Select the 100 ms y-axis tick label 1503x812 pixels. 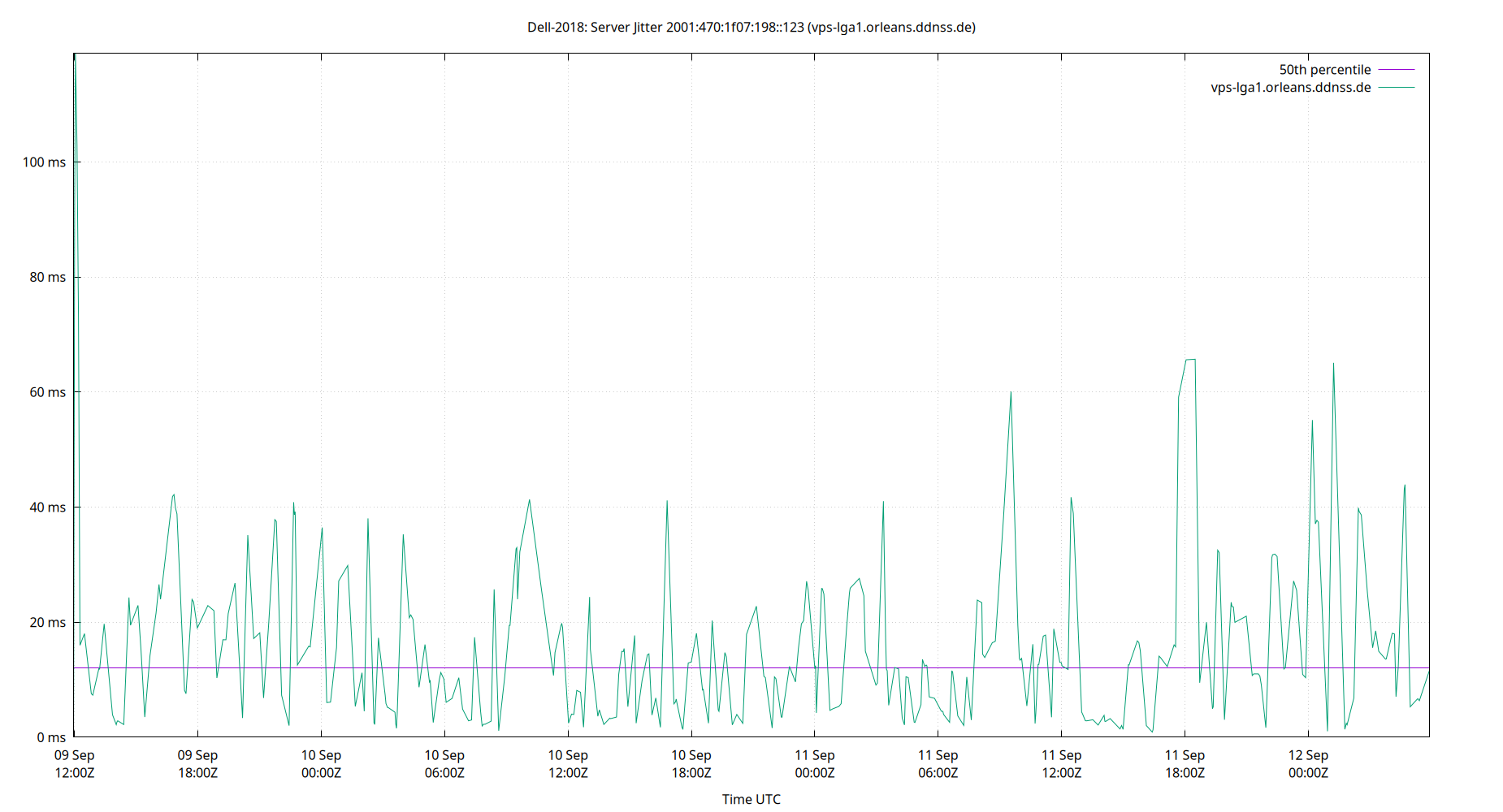coord(45,162)
